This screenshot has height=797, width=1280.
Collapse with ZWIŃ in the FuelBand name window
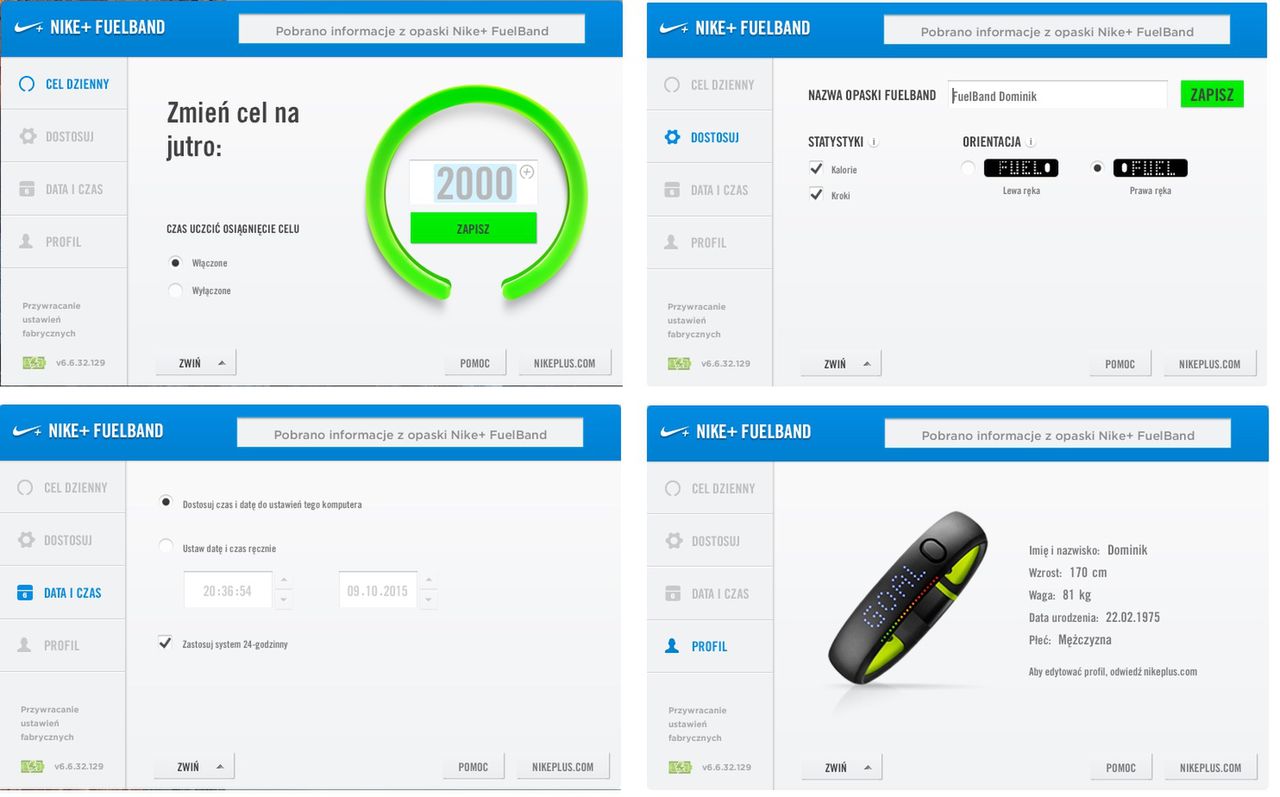pyautogui.click(x=841, y=364)
